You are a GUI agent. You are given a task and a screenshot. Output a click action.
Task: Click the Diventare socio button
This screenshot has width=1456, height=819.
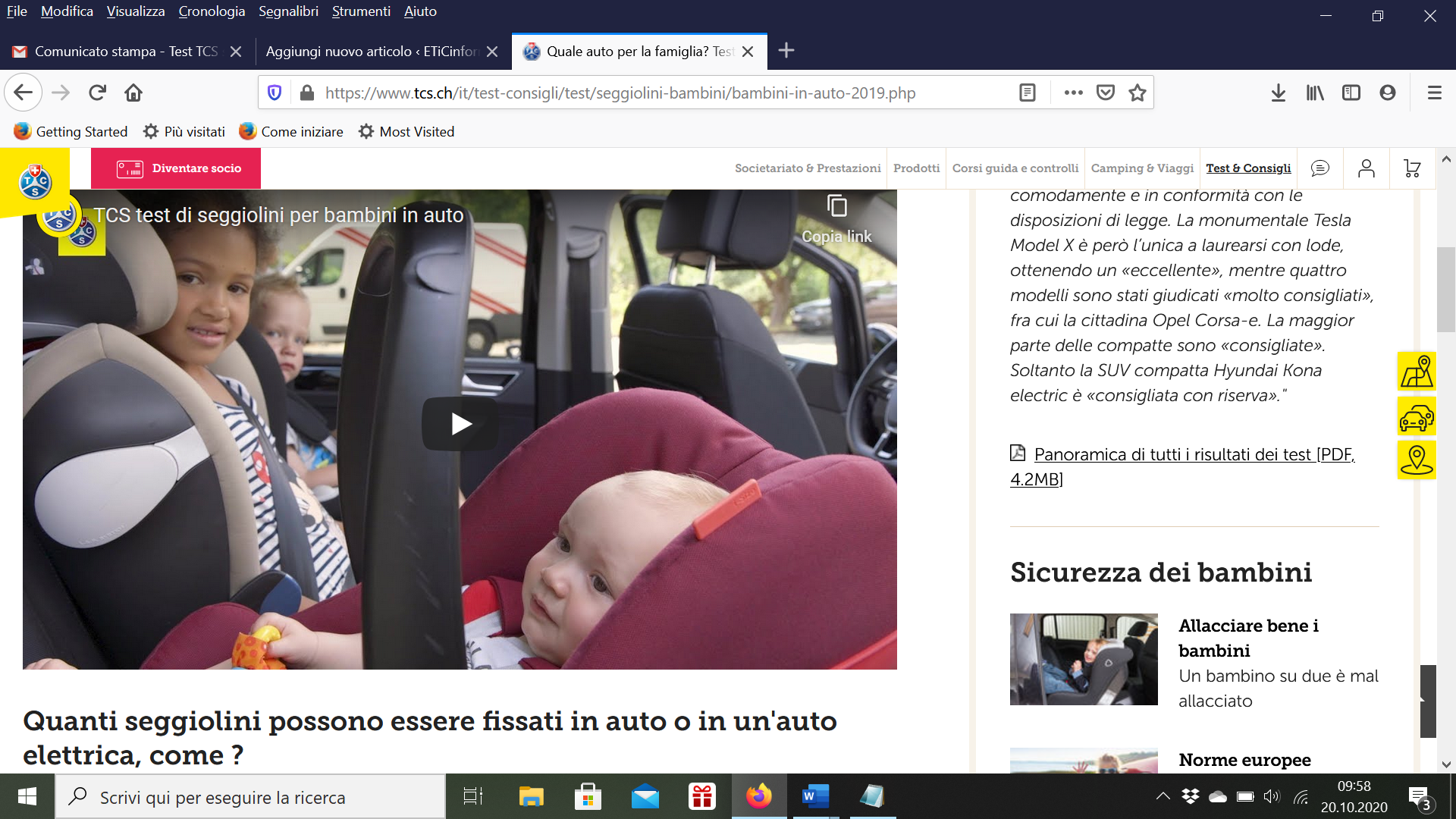176,168
